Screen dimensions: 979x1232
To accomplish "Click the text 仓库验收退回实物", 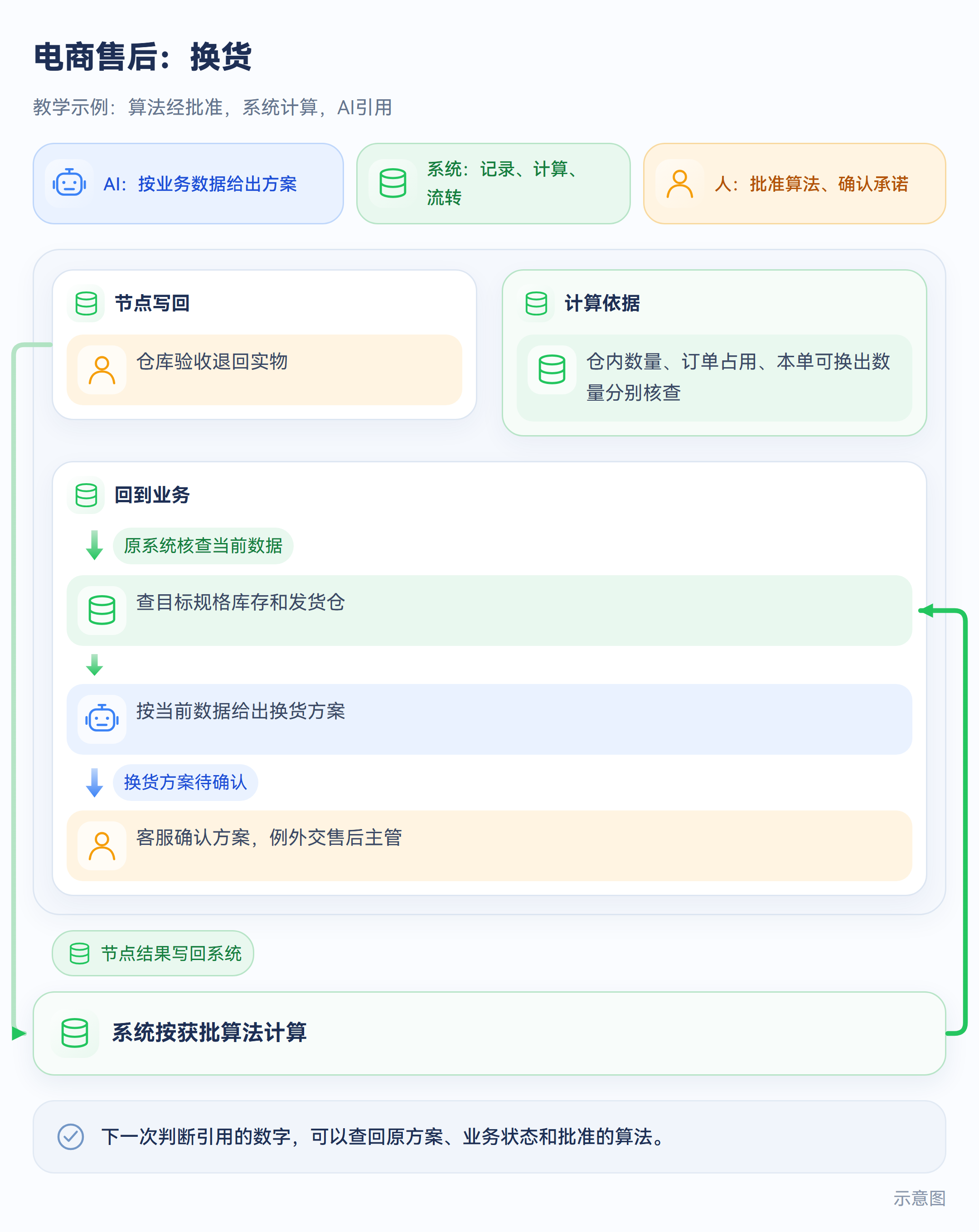I will click(x=212, y=362).
